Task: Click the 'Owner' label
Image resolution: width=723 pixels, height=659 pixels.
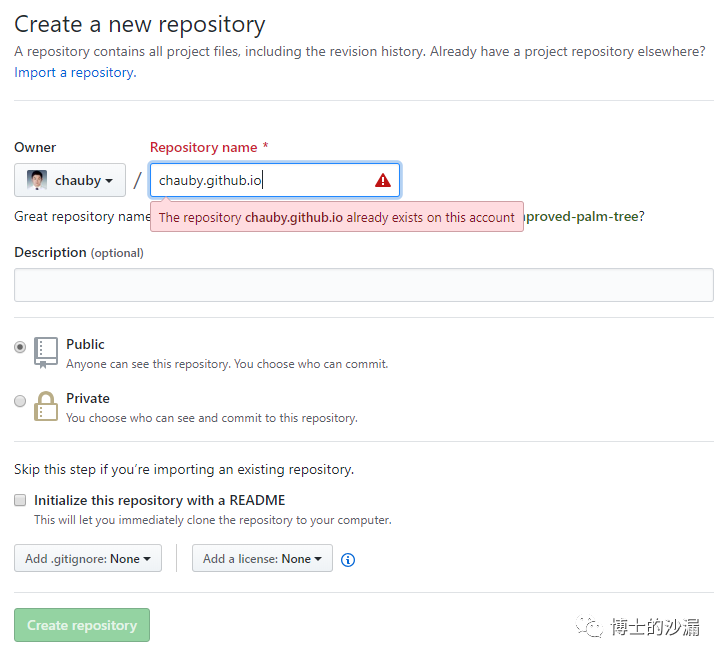Action: tap(35, 148)
